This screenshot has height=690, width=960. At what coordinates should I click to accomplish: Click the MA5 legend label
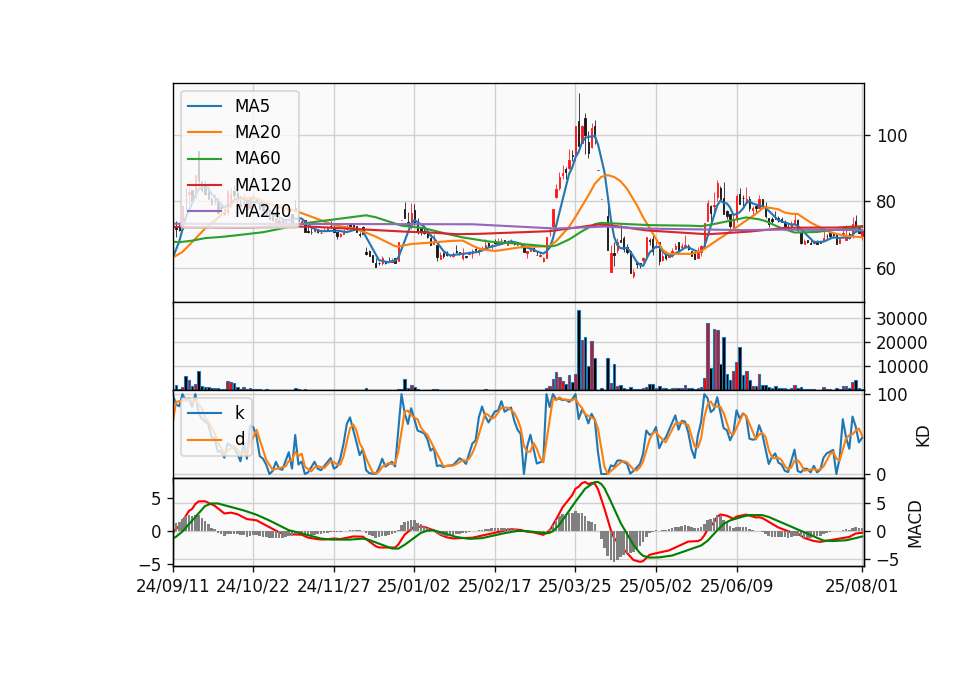(x=252, y=106)
